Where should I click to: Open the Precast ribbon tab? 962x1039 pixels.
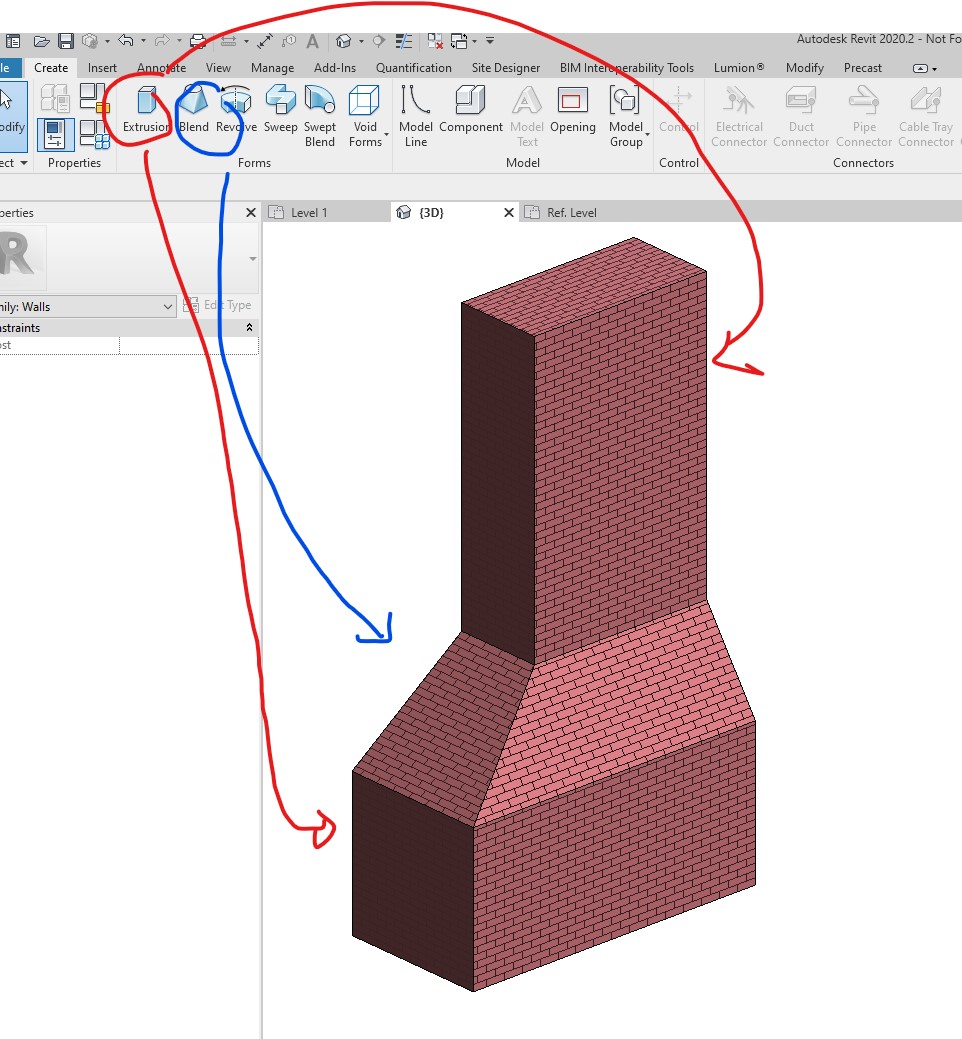tap(863, 68)
